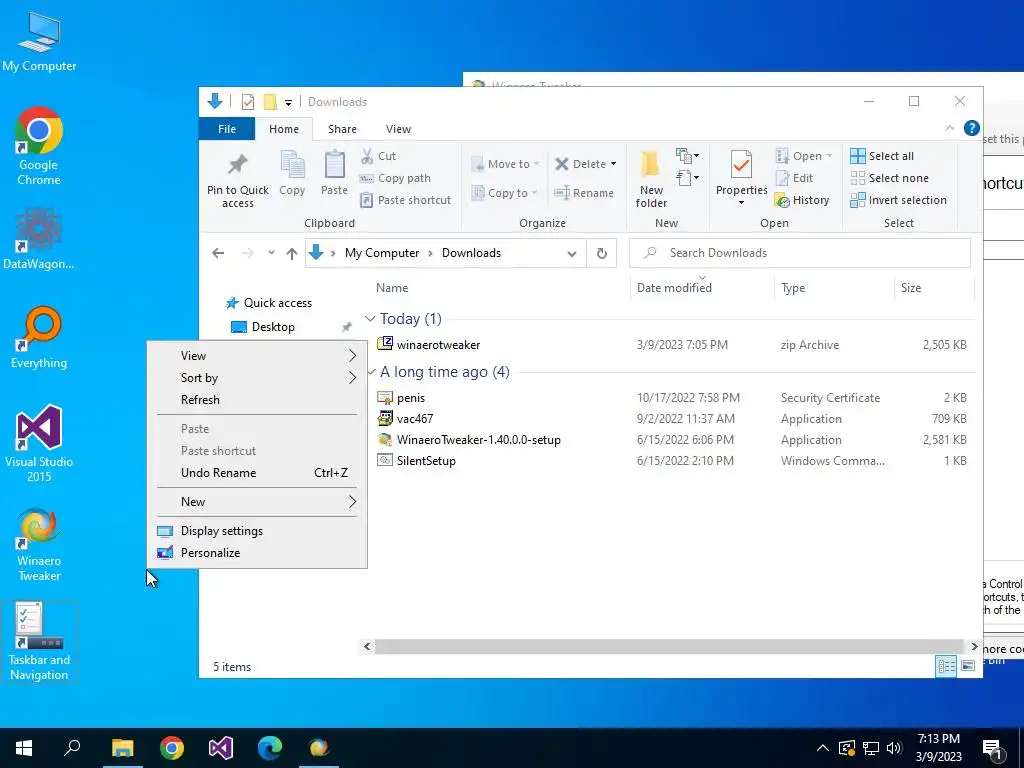This screenshot has width=1024, height=768.
Task: Click the Copy ribbon icon
Action: [292, 165]
